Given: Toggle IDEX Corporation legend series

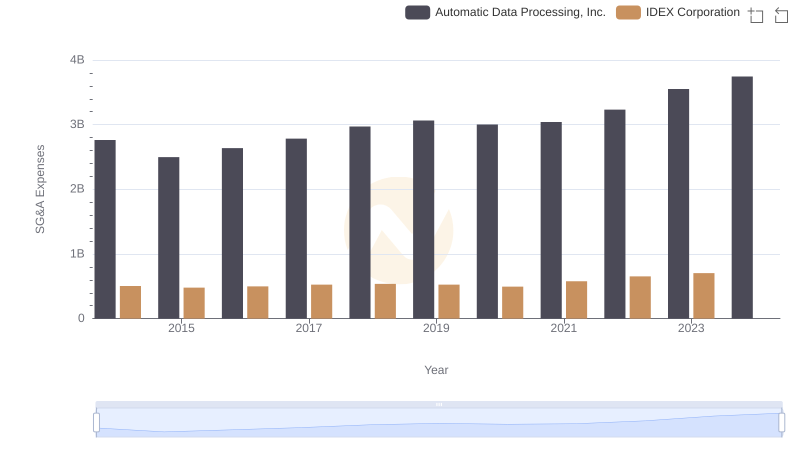Looking at the screenshot, I should (x=678, y=12).
